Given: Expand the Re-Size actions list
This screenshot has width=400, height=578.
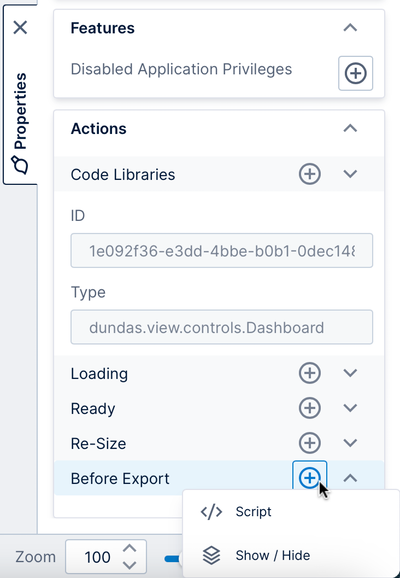Looking at the screenshot, I should [x=350, y=443].
